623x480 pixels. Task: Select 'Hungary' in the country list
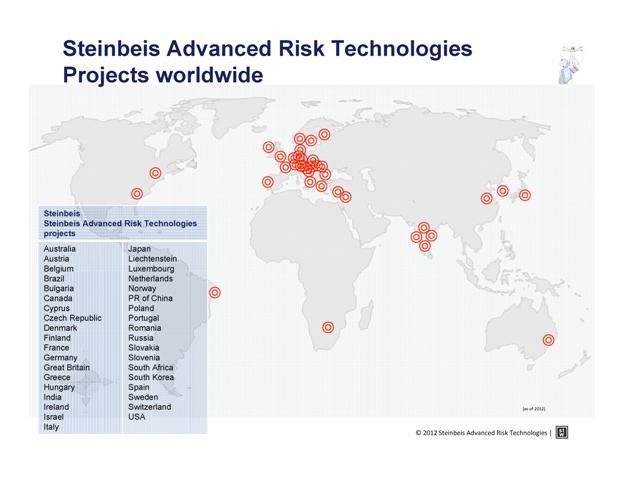[59, 387]
